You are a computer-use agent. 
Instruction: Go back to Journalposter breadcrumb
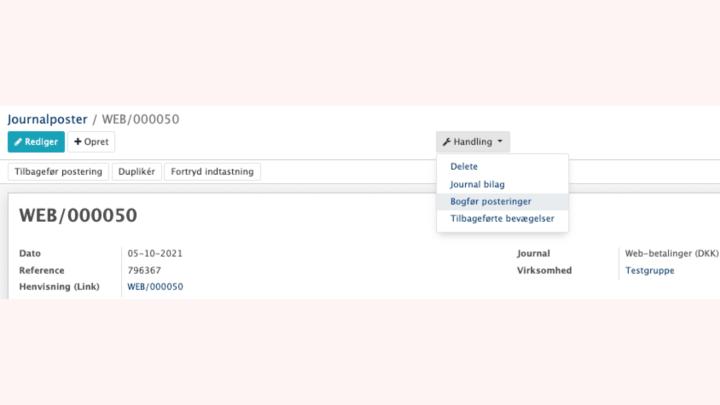47,119
